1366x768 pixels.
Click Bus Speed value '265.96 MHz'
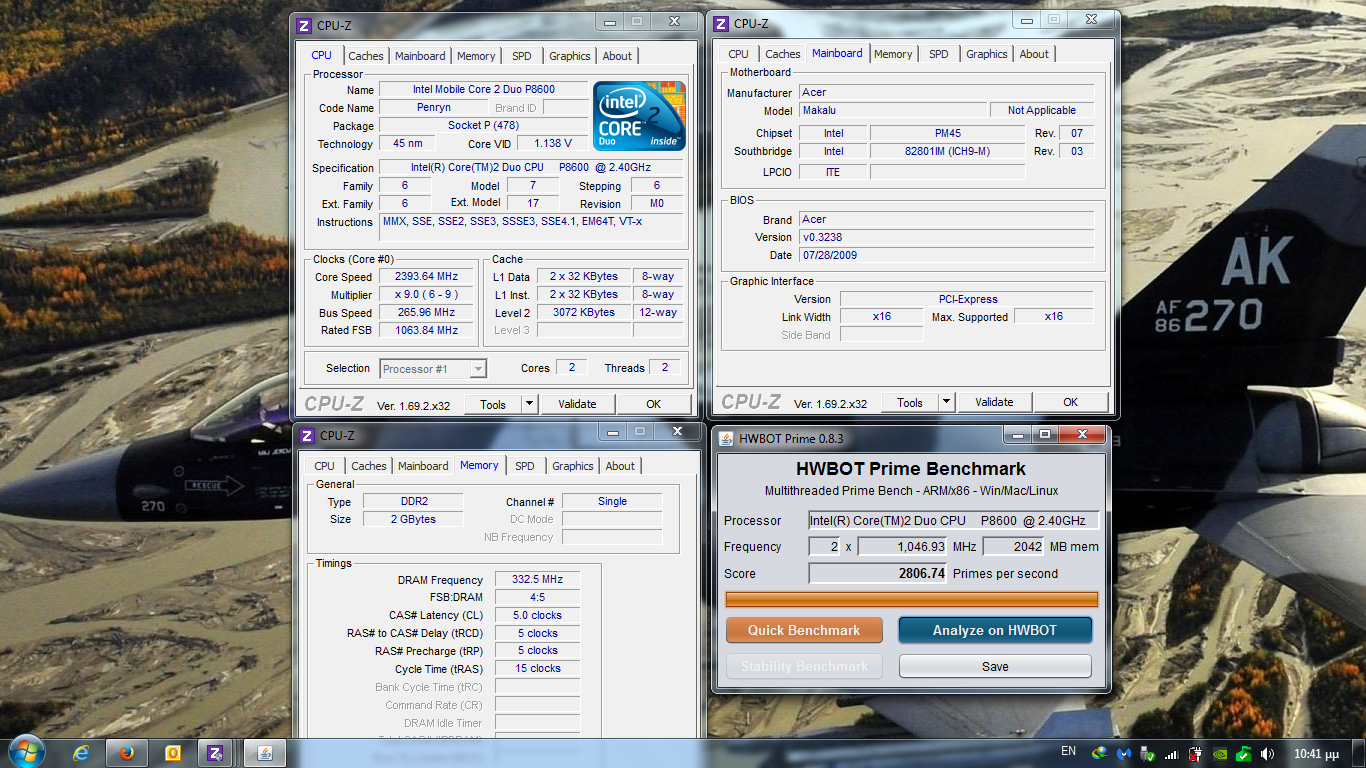(x=428, y=313)
